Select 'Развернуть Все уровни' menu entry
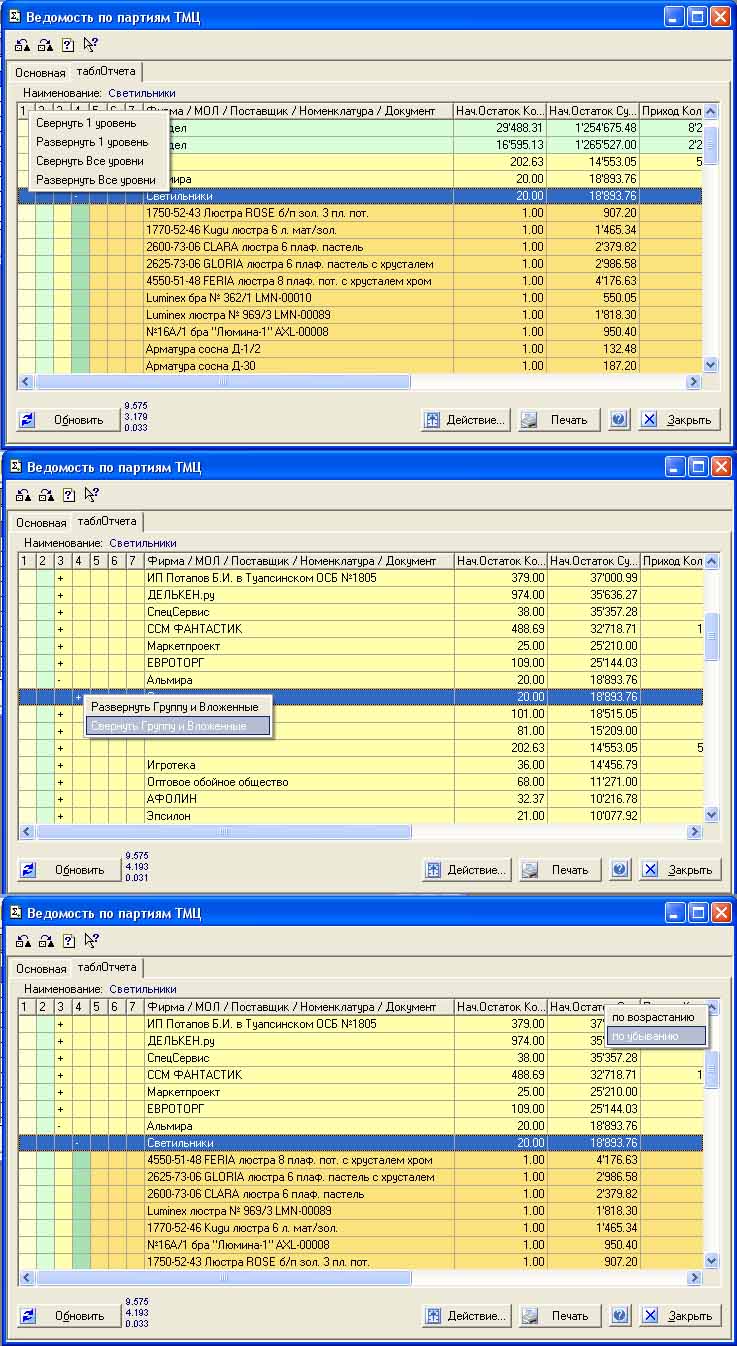737x1346 pixels. [95, 179]
